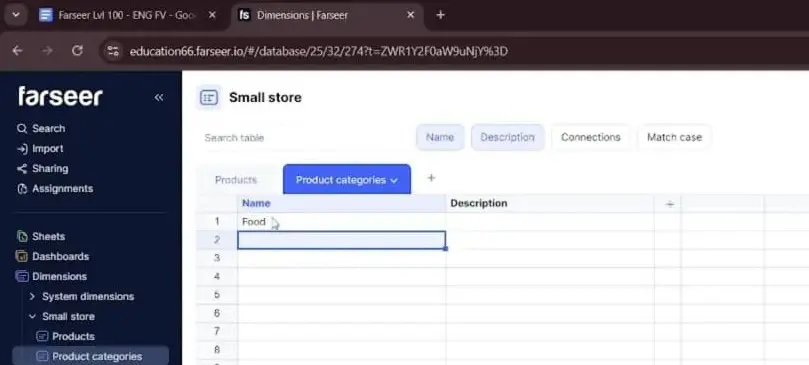View site information icon in address bar

coord(112,51)
